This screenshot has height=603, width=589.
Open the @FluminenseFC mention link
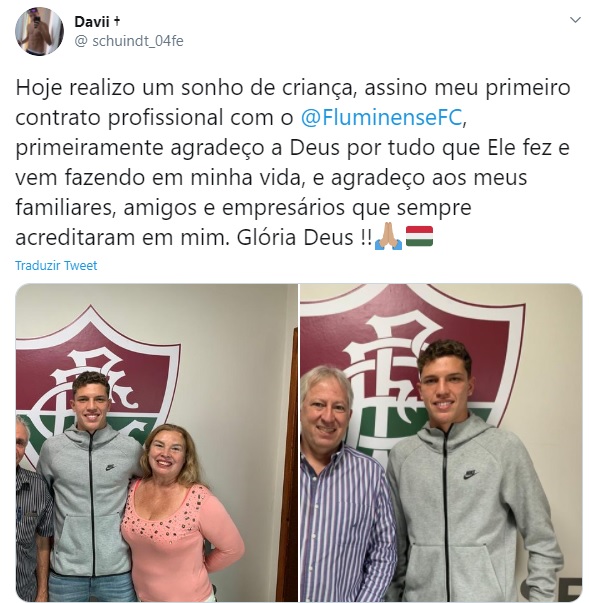(x=381, y=118)
